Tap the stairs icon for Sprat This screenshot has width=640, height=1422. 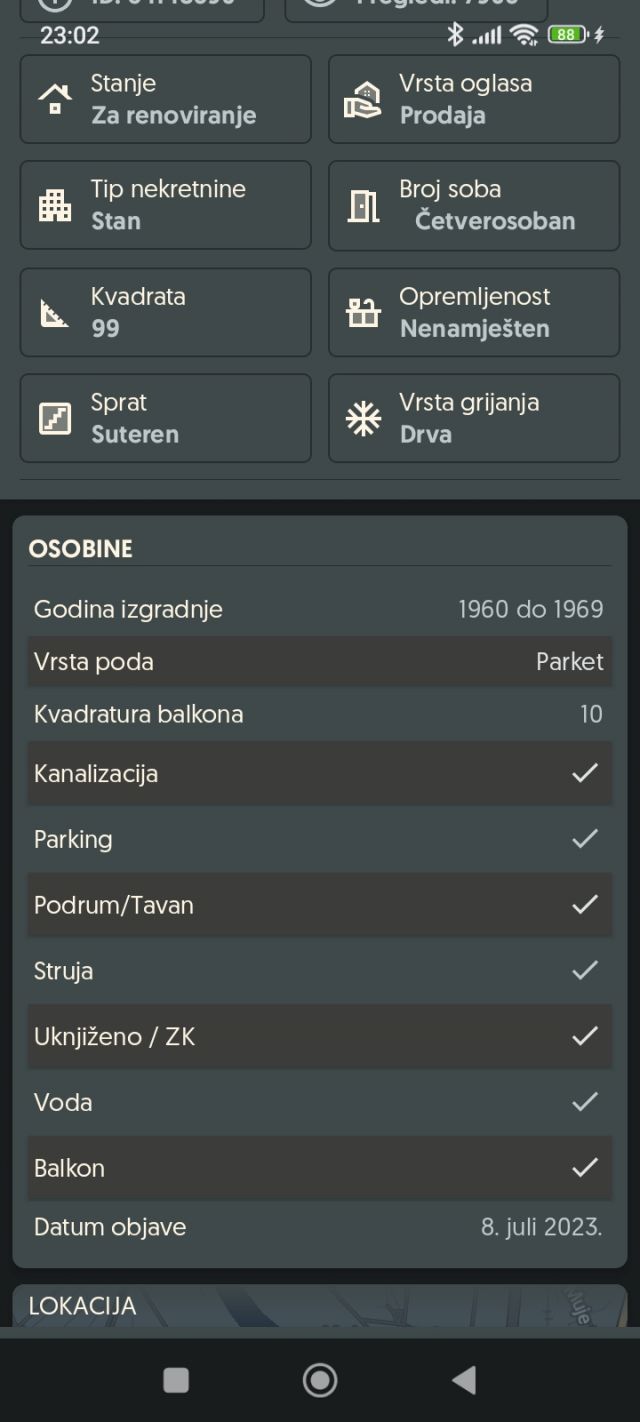point(55,419)
